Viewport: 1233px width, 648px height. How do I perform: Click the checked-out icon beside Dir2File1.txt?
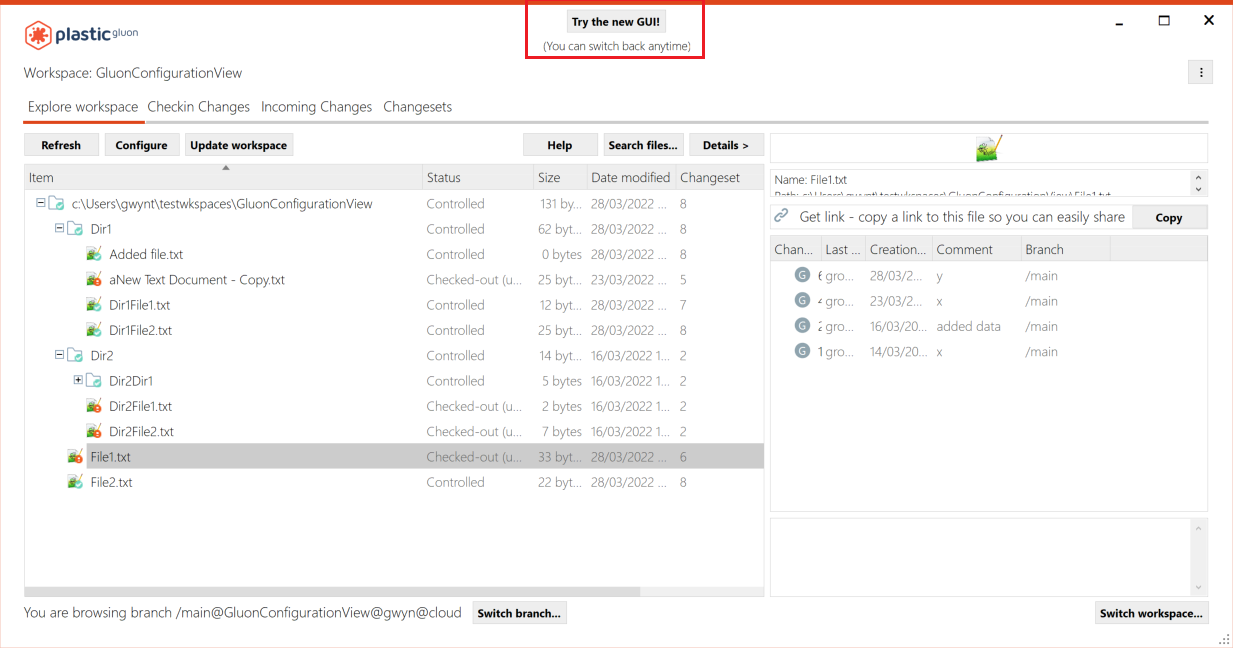(93, 406)
